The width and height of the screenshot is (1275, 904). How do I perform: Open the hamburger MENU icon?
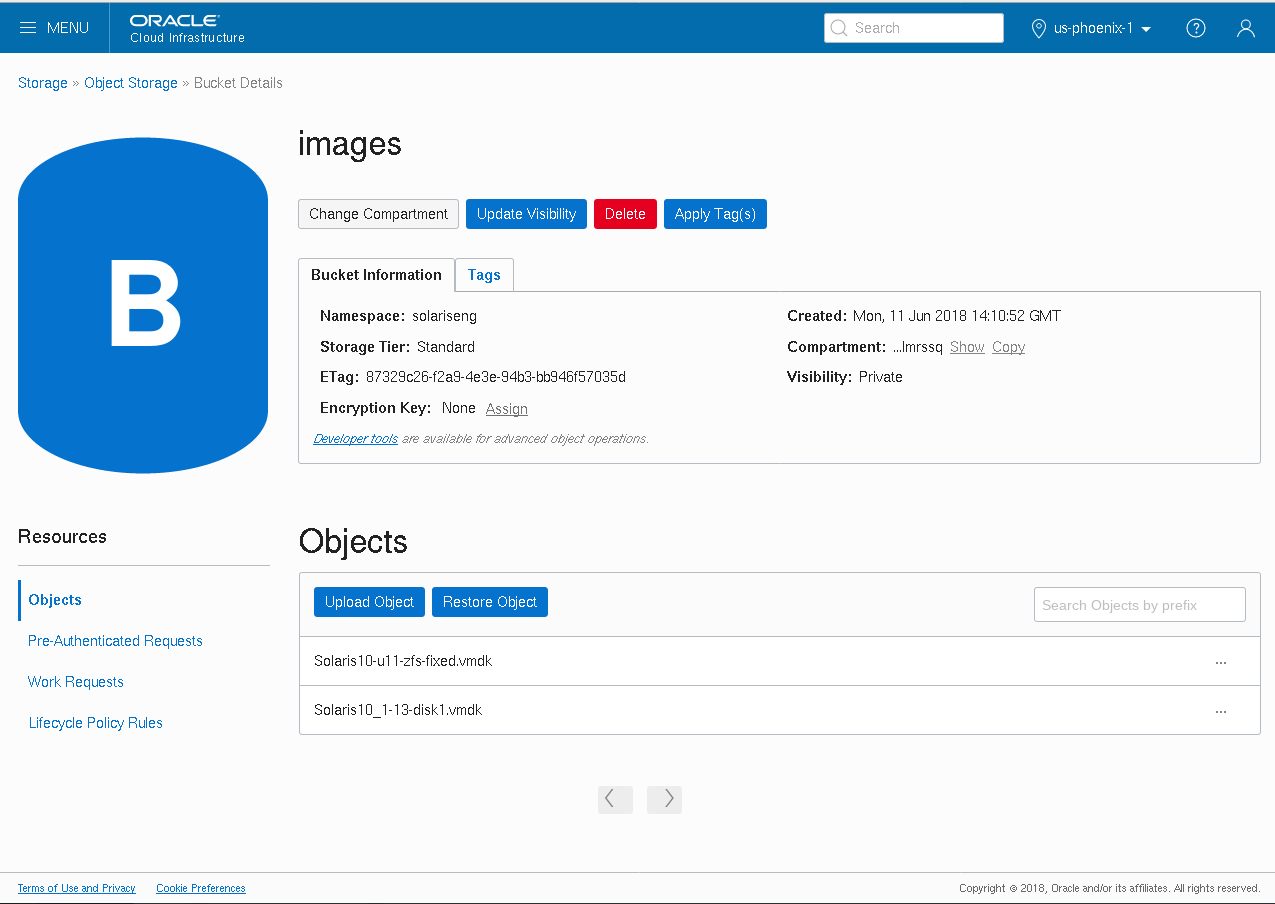[29, 28]
